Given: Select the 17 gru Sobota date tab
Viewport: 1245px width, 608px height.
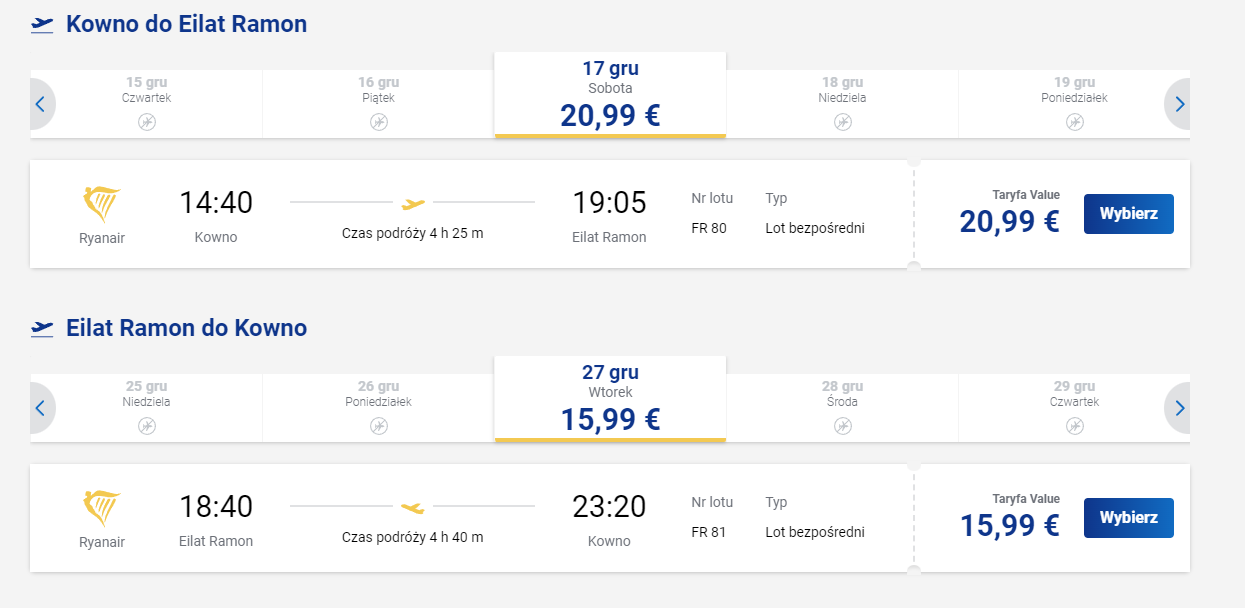Looking at the screenshot, I should pos(610,95).
